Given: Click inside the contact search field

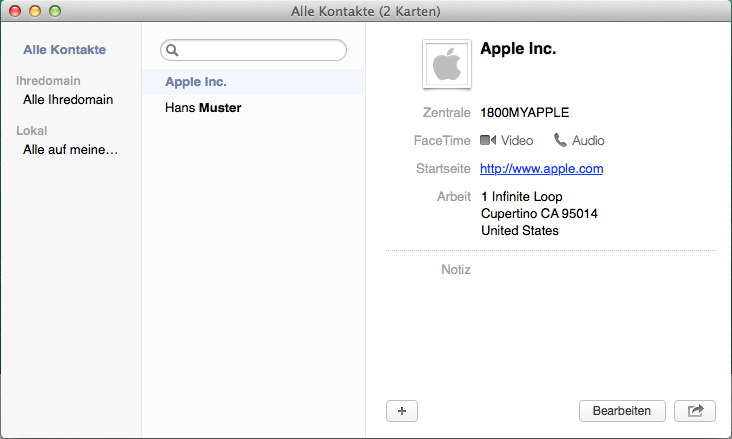Looking at the screenshot, I should click(x=253, y=50).
